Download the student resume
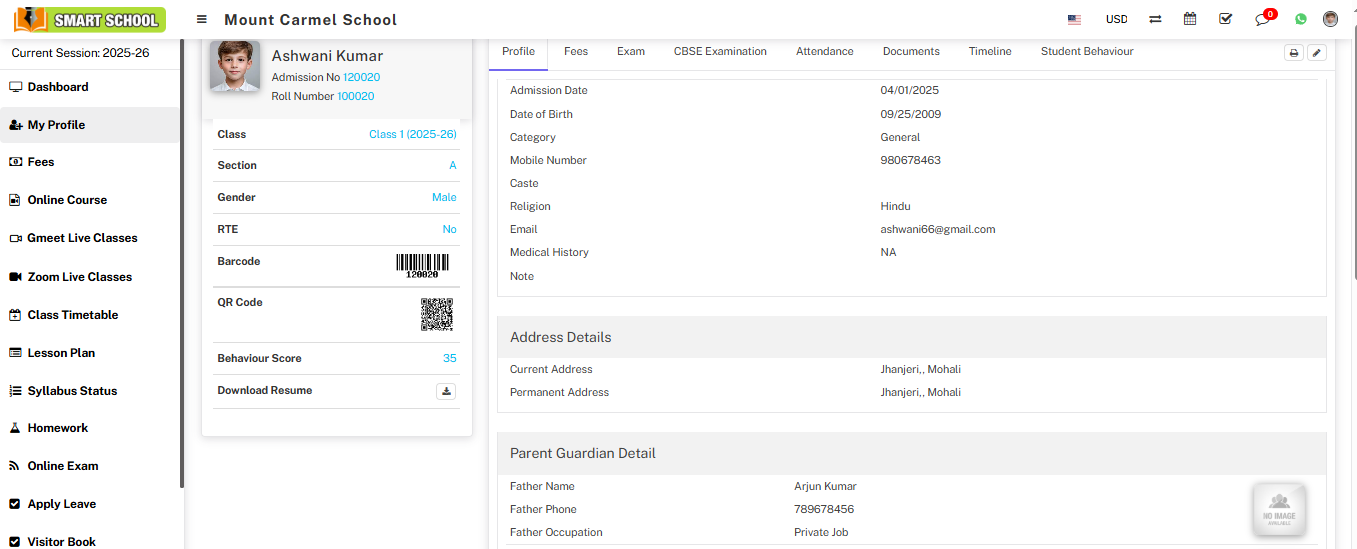The height and width of the screenshot is (549, 1357). point(446,391)
